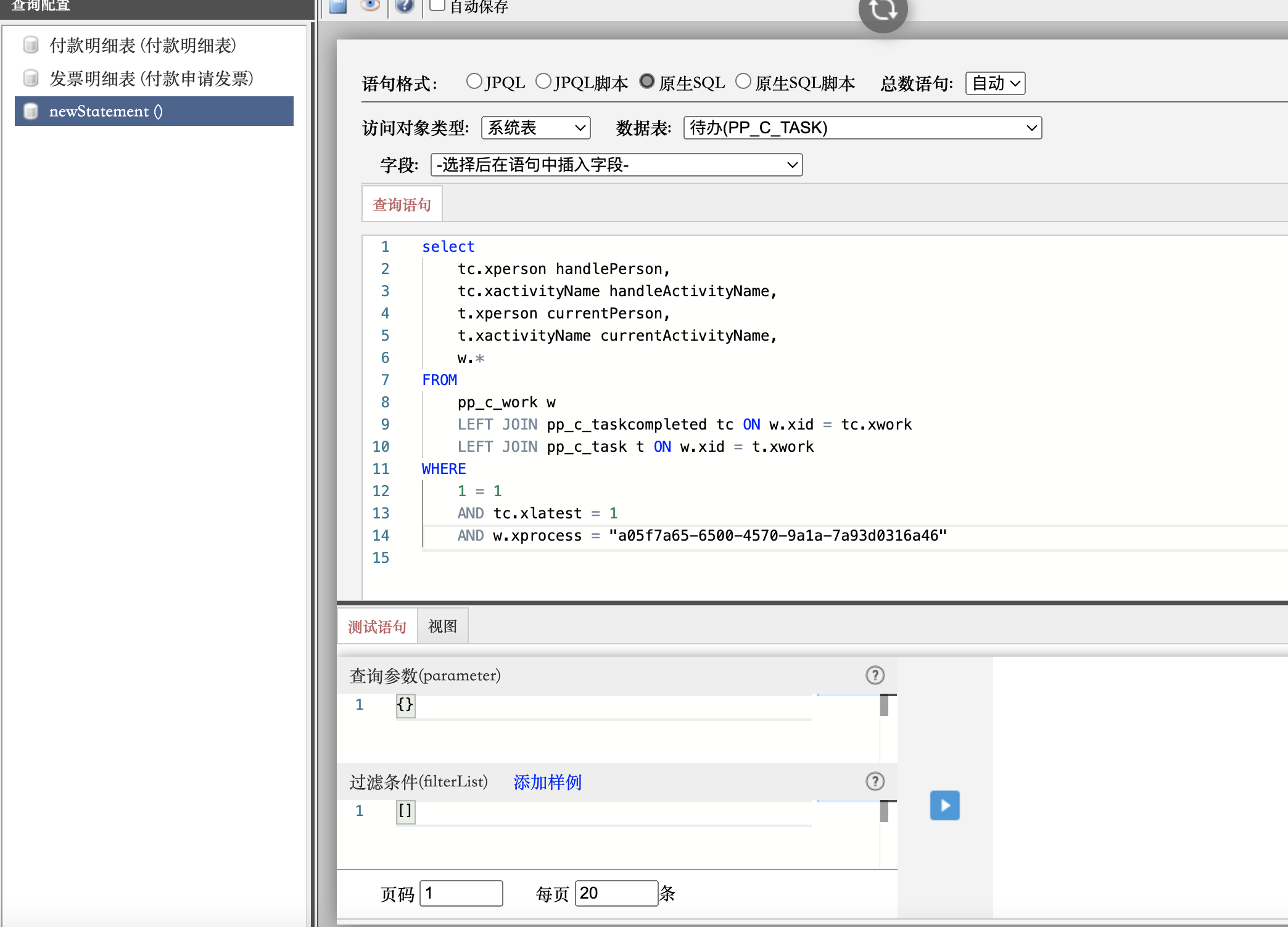Enable the 自动保存 checkbox
This screenshot has height=927, width=1288.
[x=437, y=6]
